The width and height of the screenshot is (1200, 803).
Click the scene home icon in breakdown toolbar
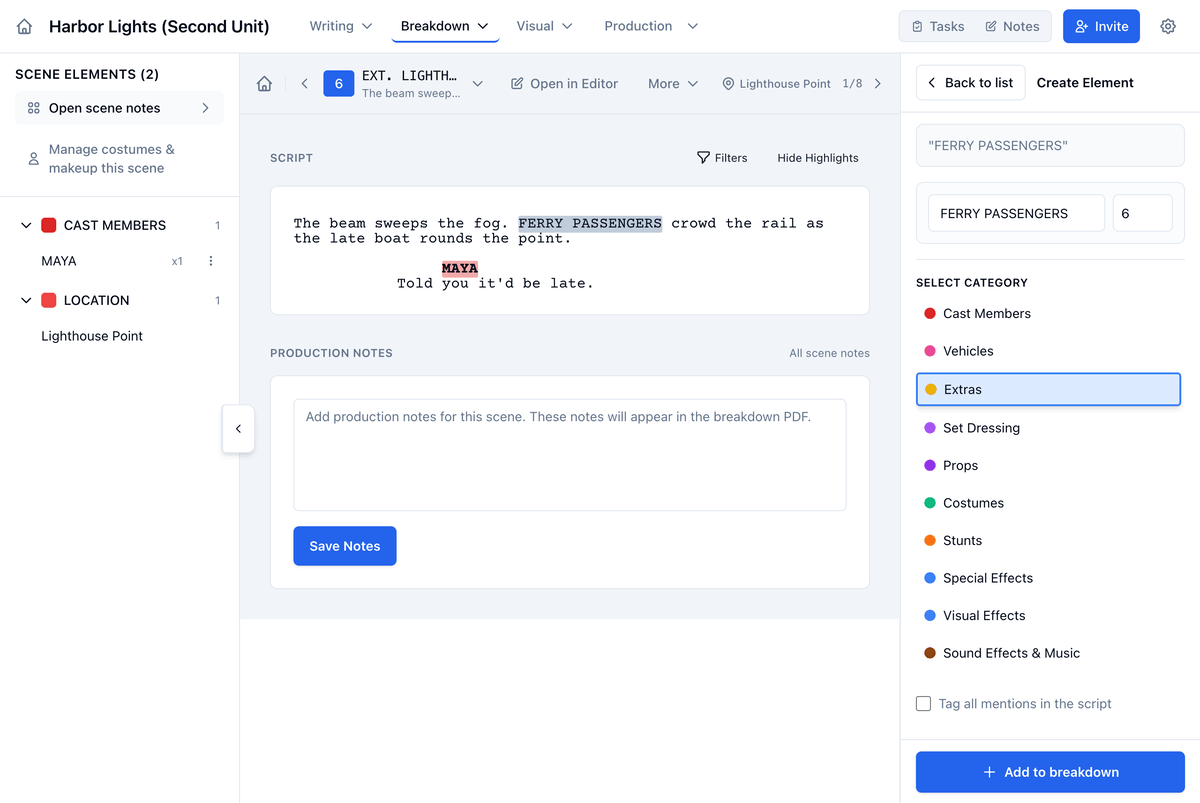click(265, 84)
